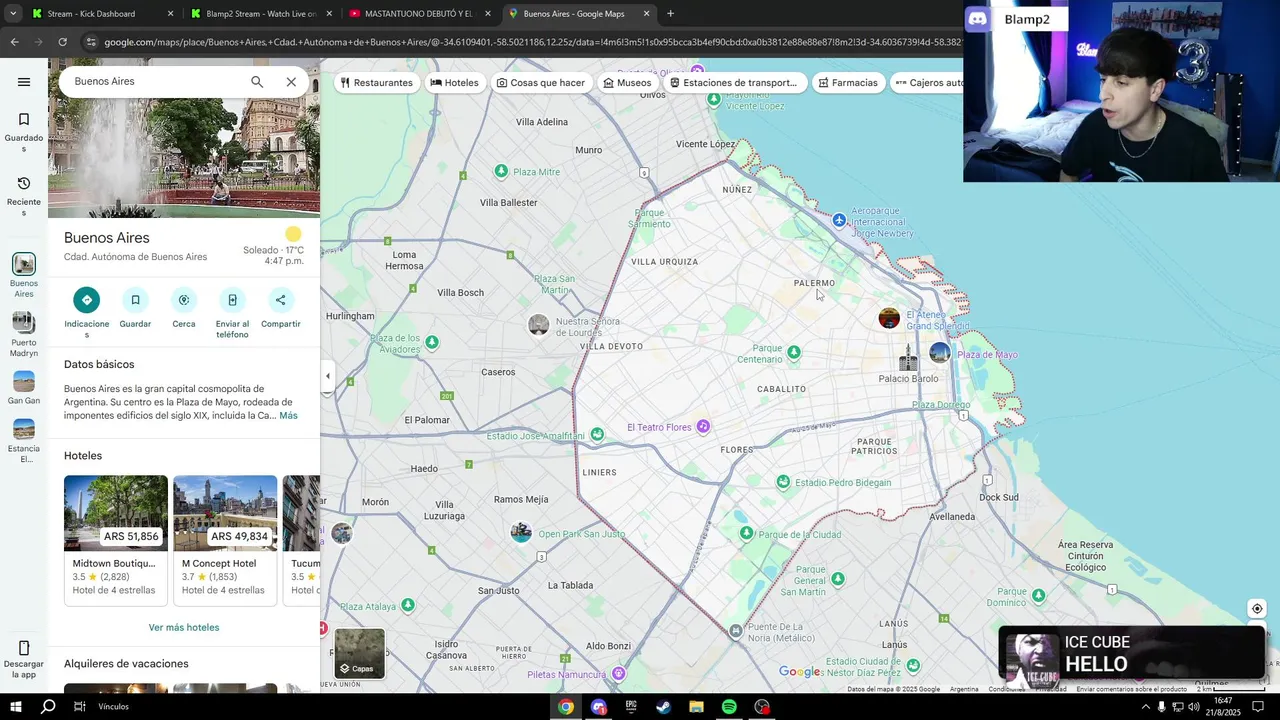Expand description with Más link
Image resolution: width=1280 pixels, height=720 pixels.
pyautogui.click(x=288, y=416)
